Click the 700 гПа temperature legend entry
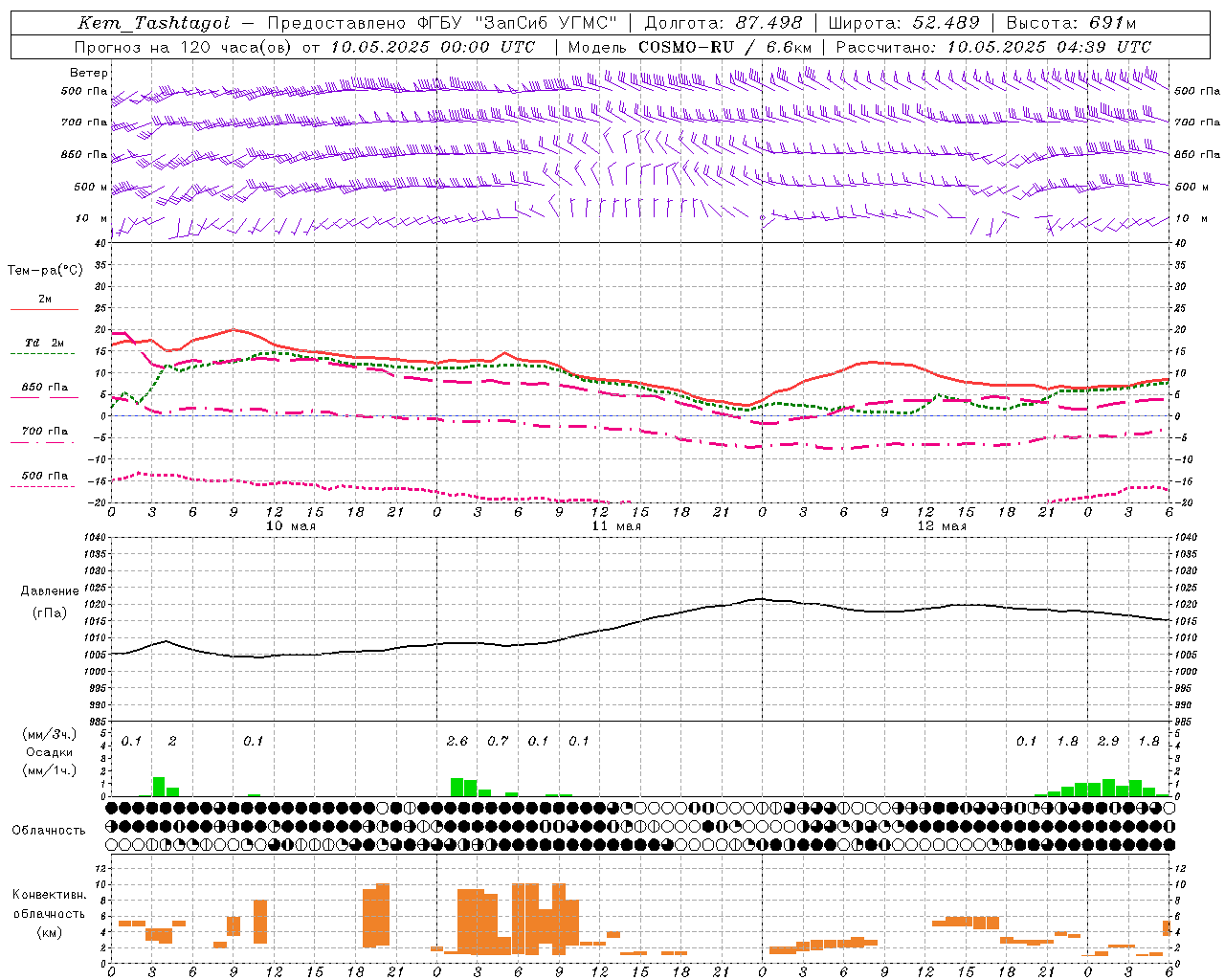Image resolution: width=1225 pixels, height=980 pixels. pos(45,432)
